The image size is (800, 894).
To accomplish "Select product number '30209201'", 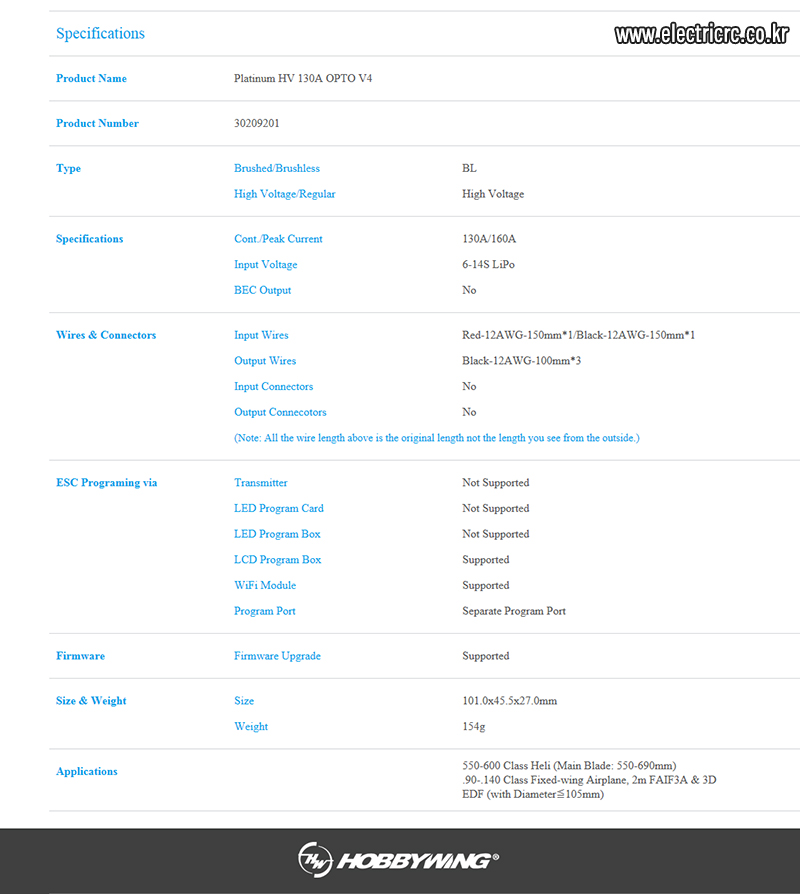I will click(257, 123).
